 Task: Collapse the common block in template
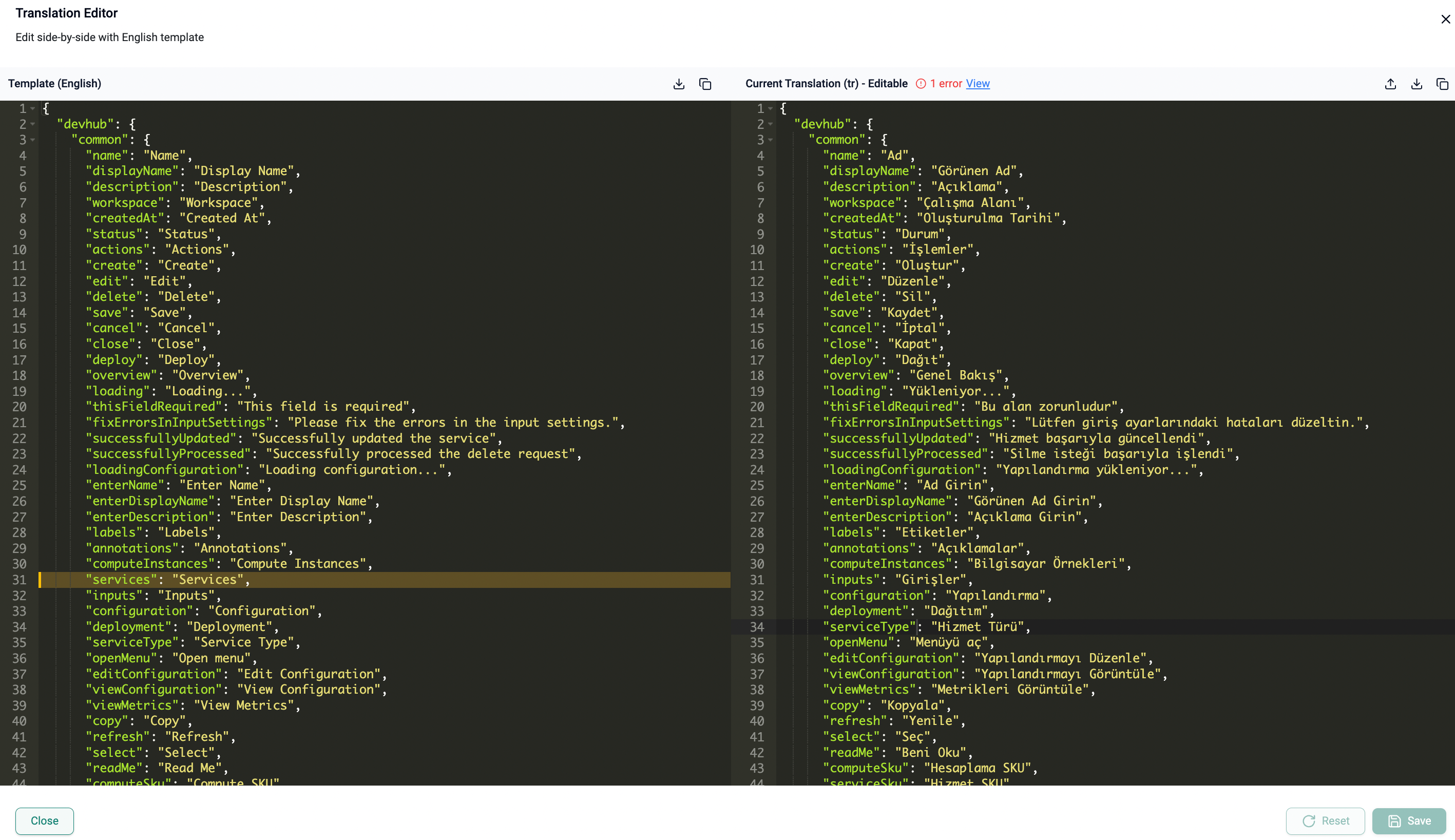click(x=33, y=140)
